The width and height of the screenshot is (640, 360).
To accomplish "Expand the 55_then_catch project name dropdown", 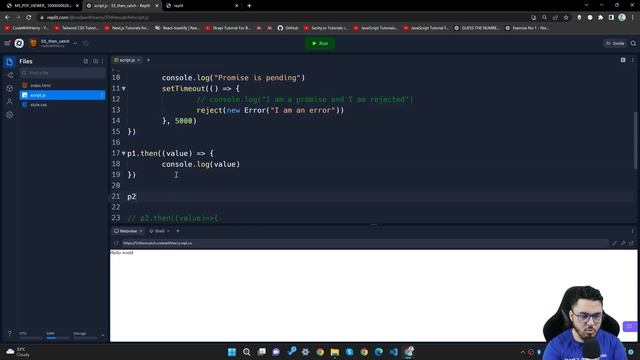I will [x=75, y=43].
